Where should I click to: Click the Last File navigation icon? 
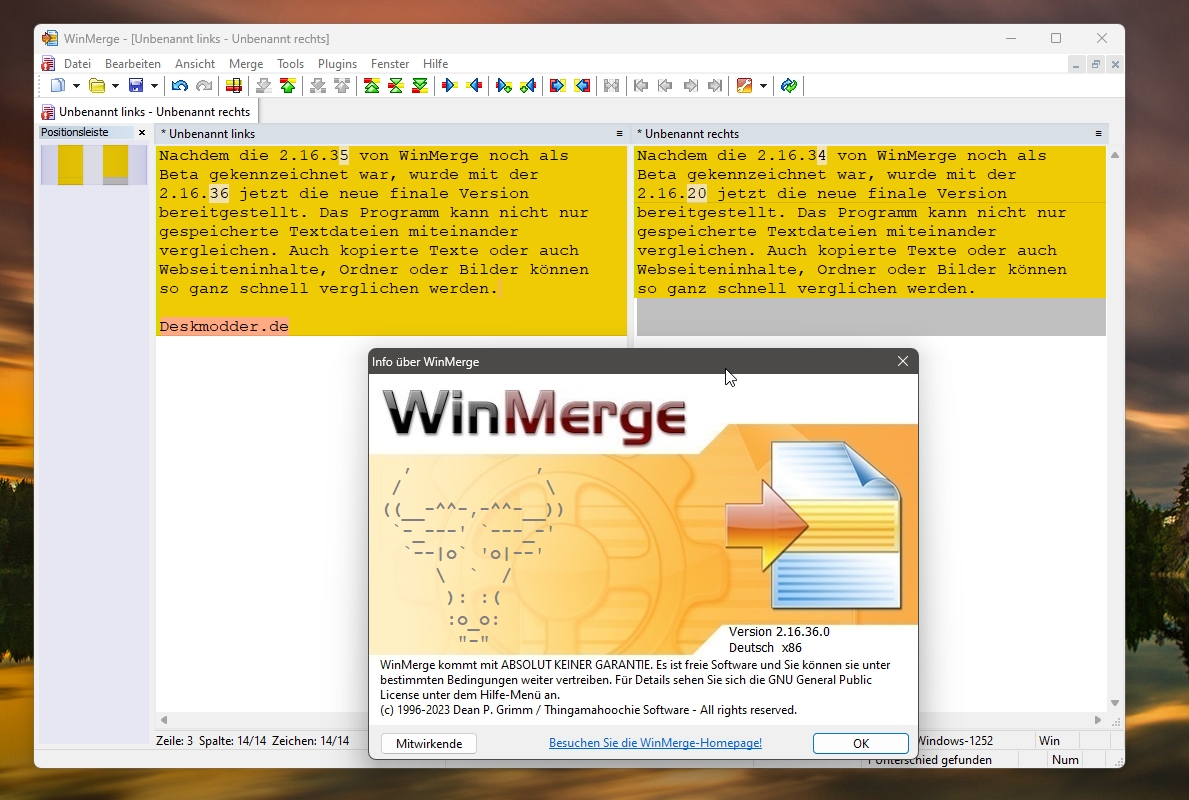(x=714, y=86)
